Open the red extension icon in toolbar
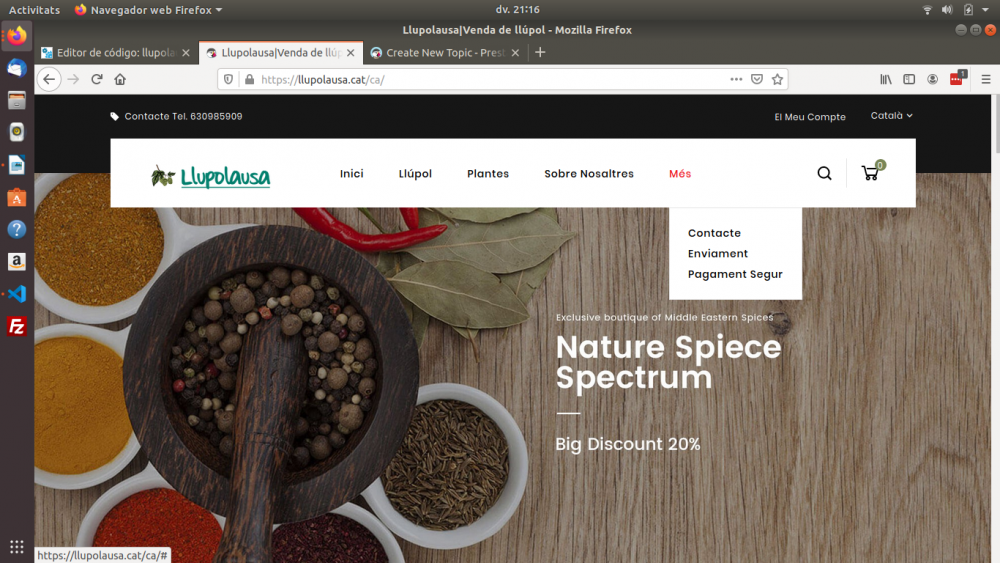The image size is (1000, 563). (957, 79)
